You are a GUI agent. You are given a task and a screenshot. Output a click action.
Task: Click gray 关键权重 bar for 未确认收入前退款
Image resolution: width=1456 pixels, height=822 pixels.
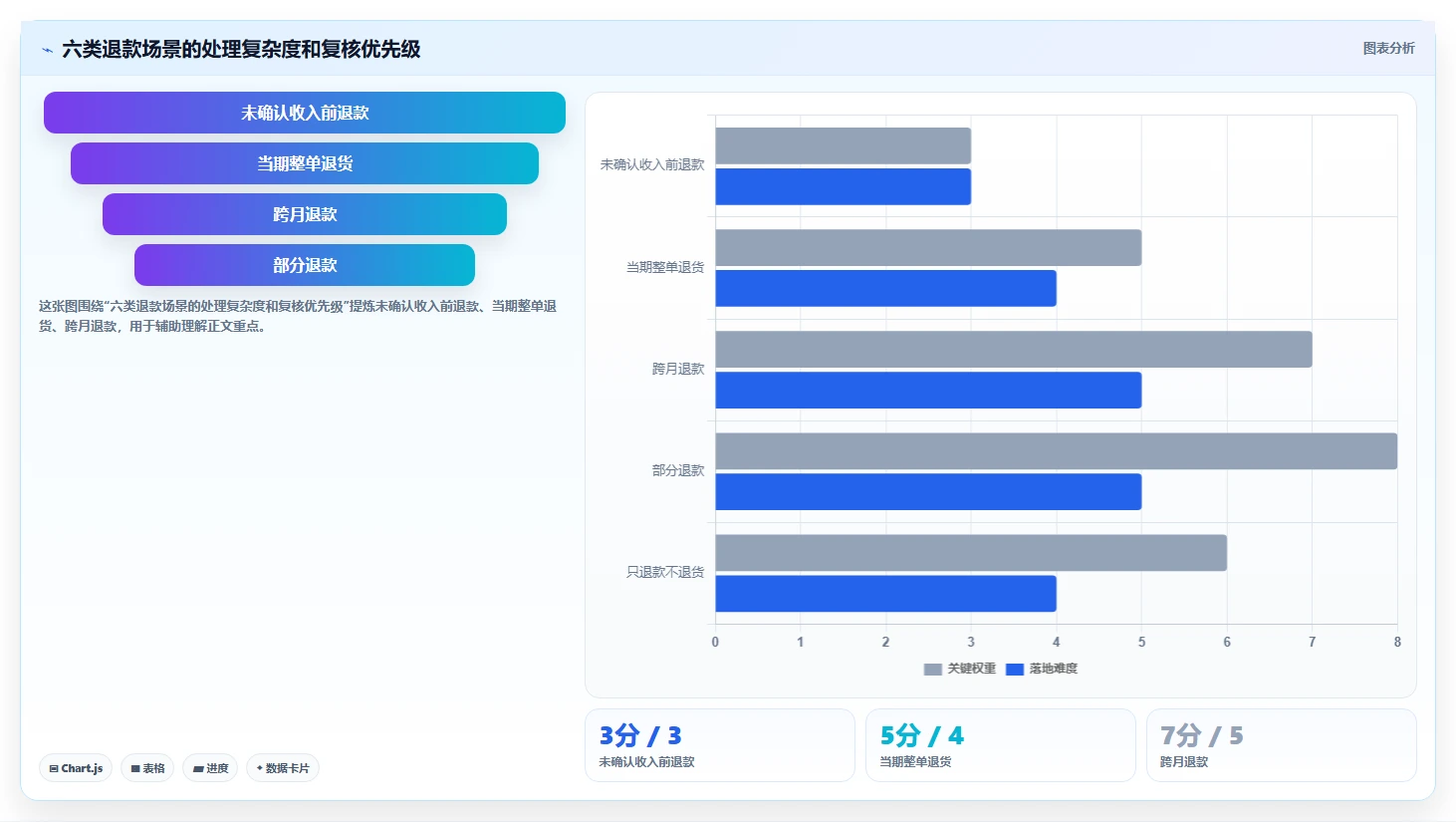click(x=844, y=145)
